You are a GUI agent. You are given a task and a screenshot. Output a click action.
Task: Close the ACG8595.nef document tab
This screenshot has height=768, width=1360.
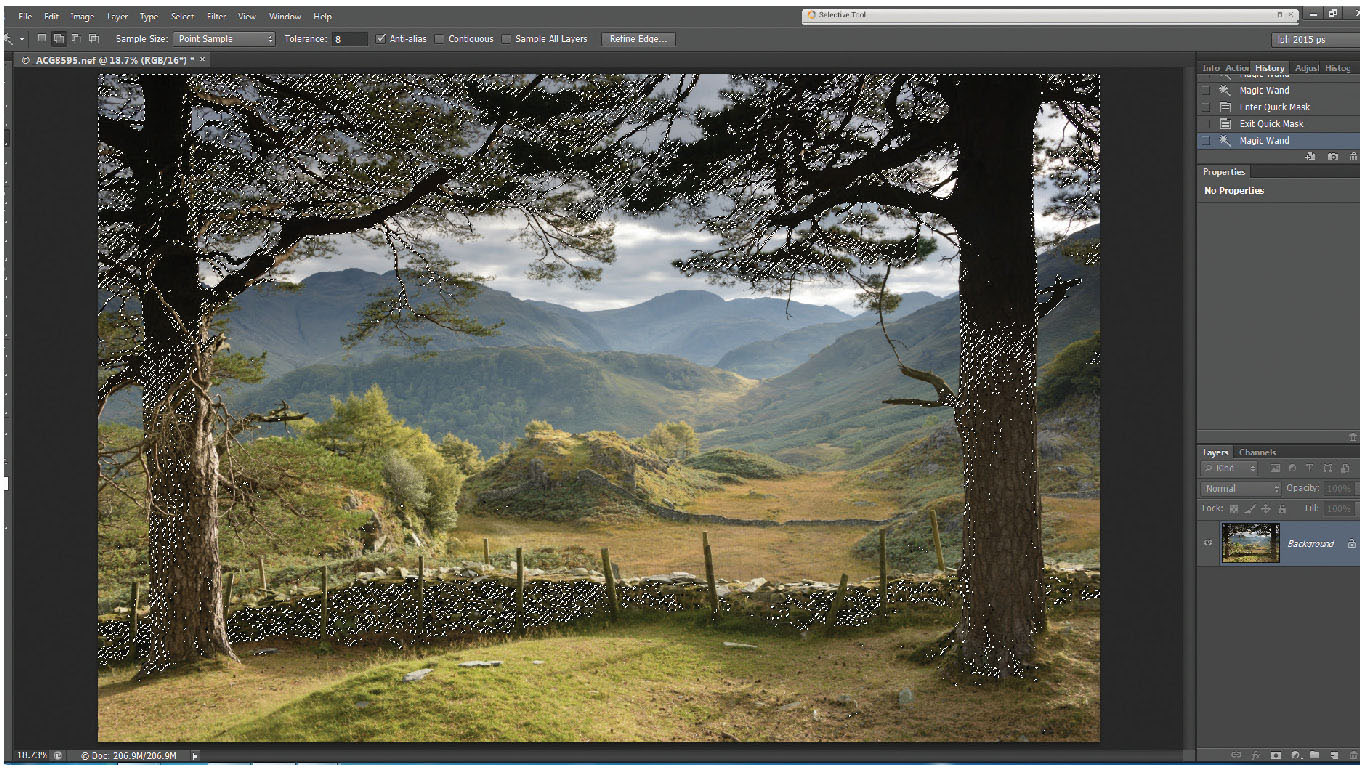point(203,60)
